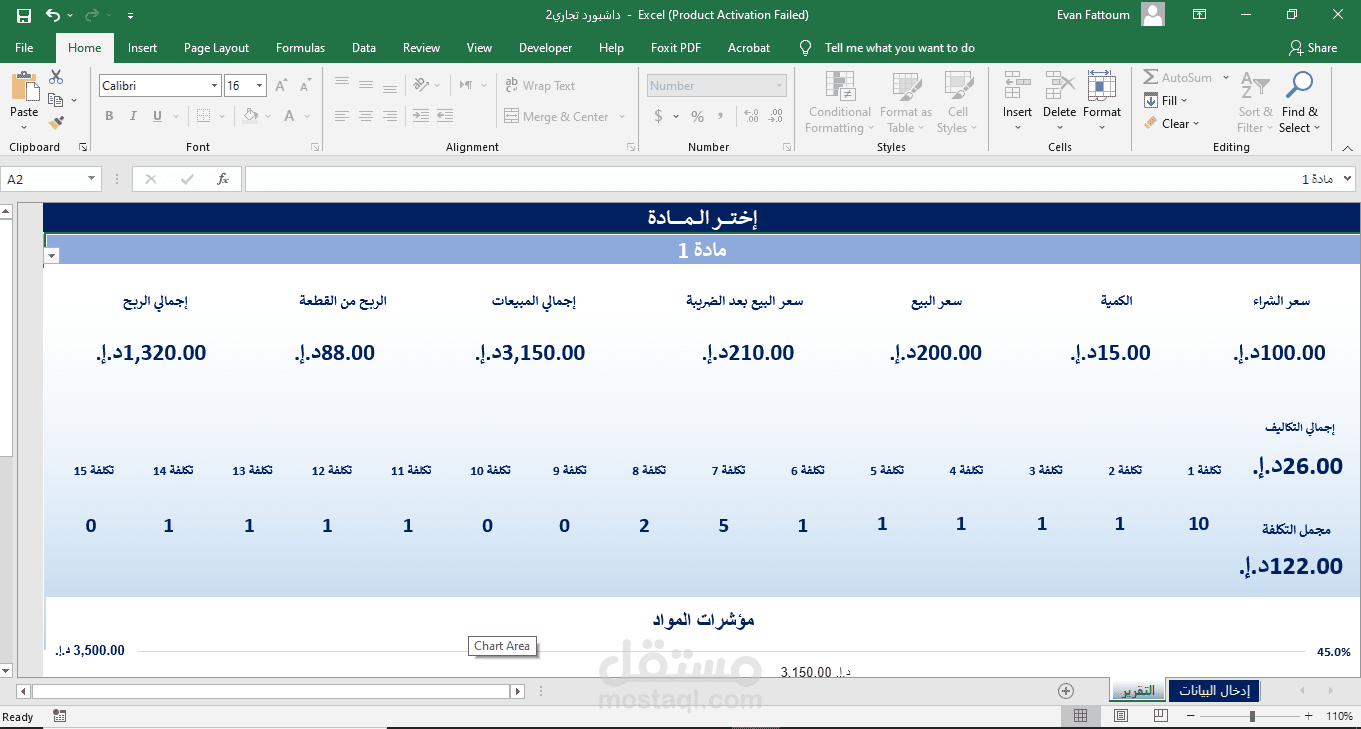
Task: Click Tell me what you want to do
Action: [899, 48]
